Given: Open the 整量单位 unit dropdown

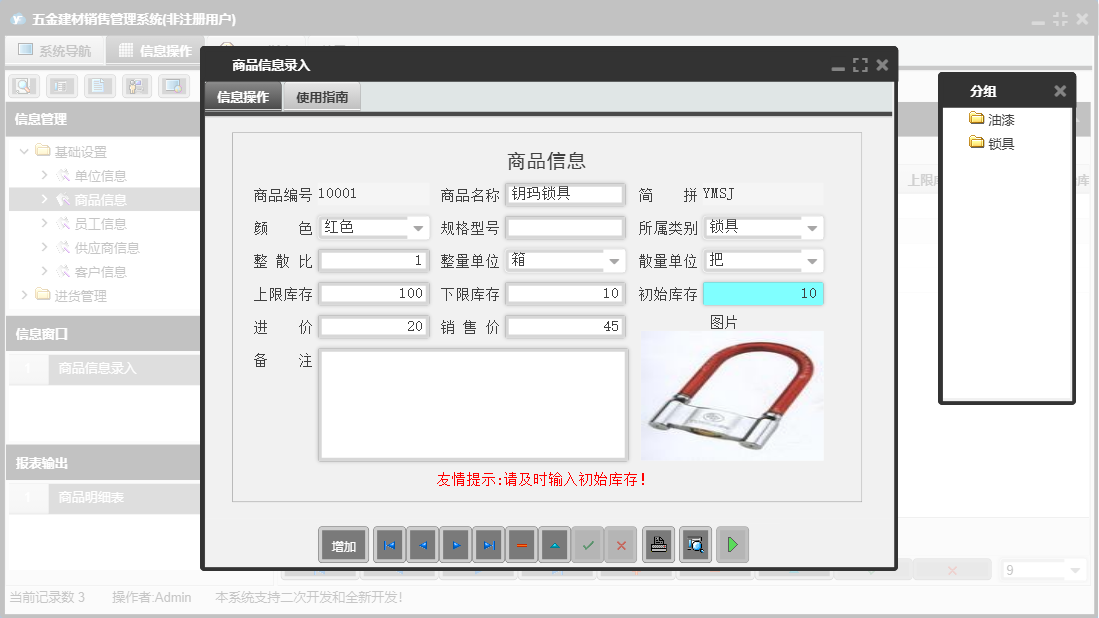Looking at the screenshot, I should (616, 260).
